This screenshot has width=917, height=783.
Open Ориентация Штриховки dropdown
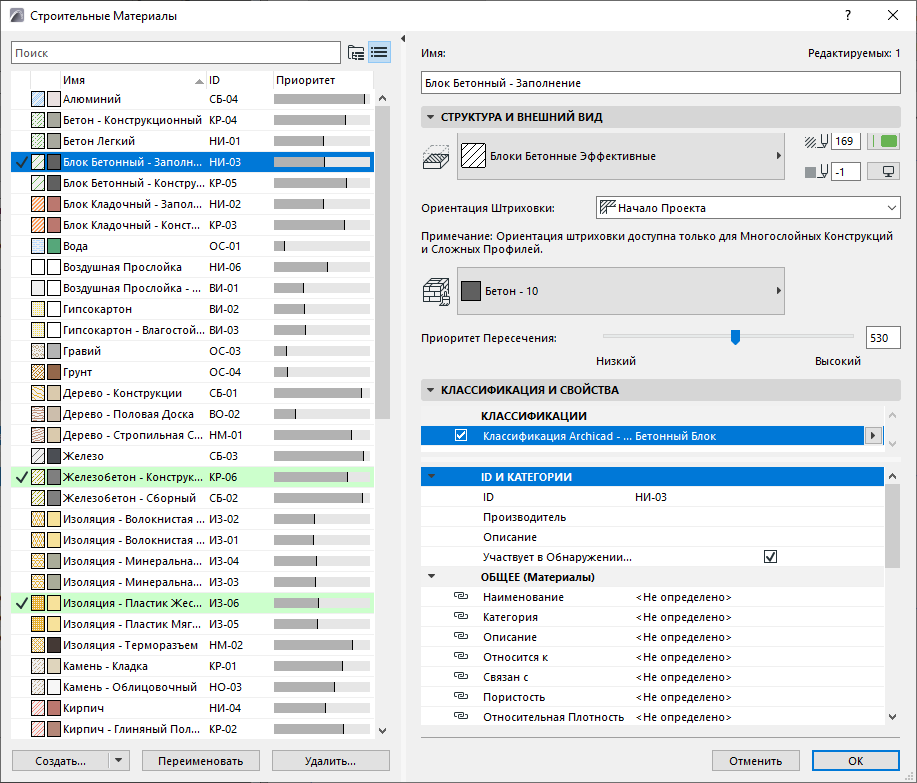[x=747, y=208]
